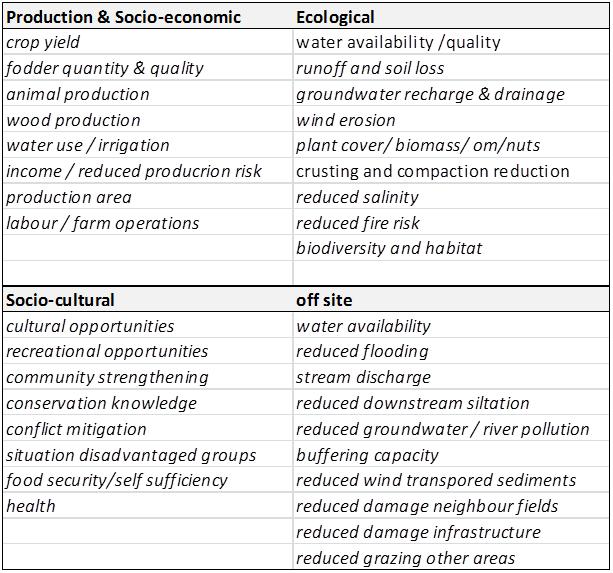Select the 'water use / irrigation' cell

[x=88, y=146]
